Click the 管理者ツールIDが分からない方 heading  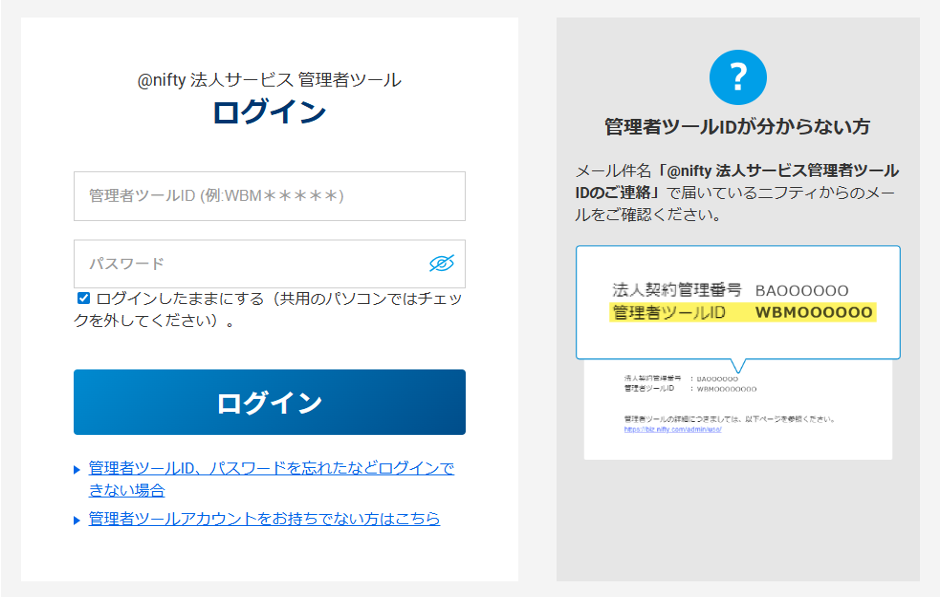click(737, 127)
